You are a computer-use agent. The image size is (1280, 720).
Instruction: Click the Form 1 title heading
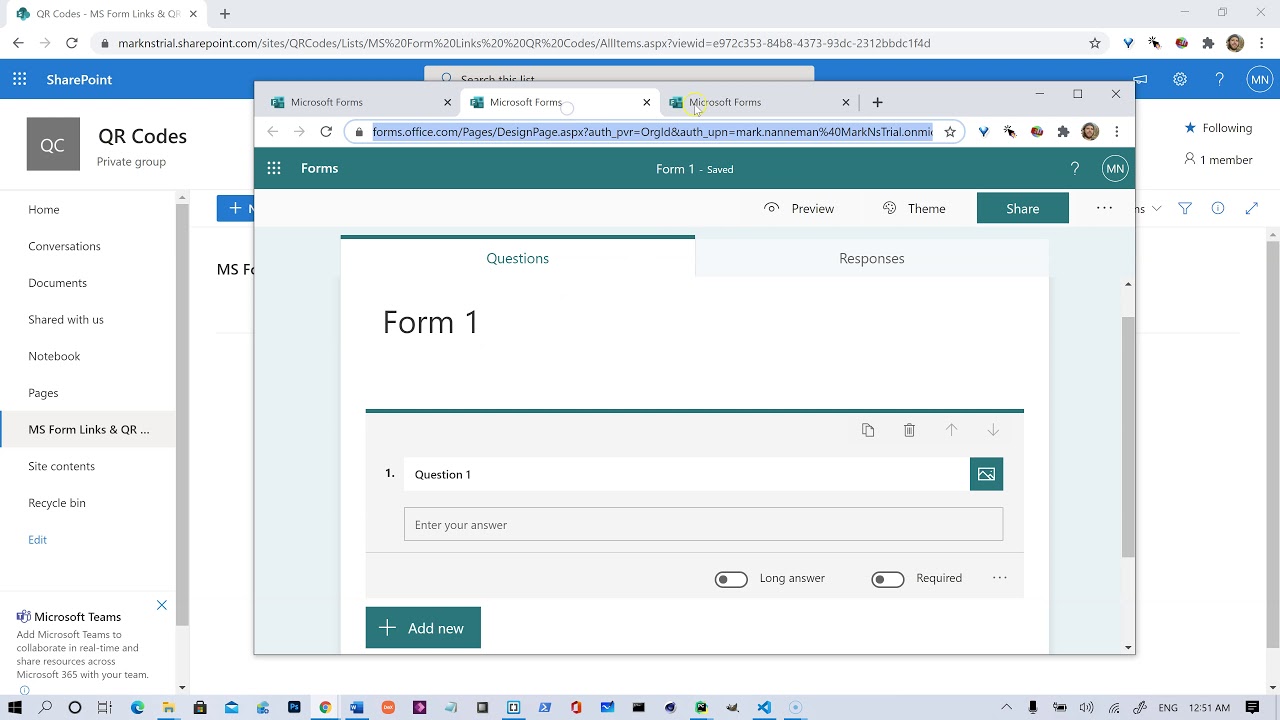coord(431,322)
